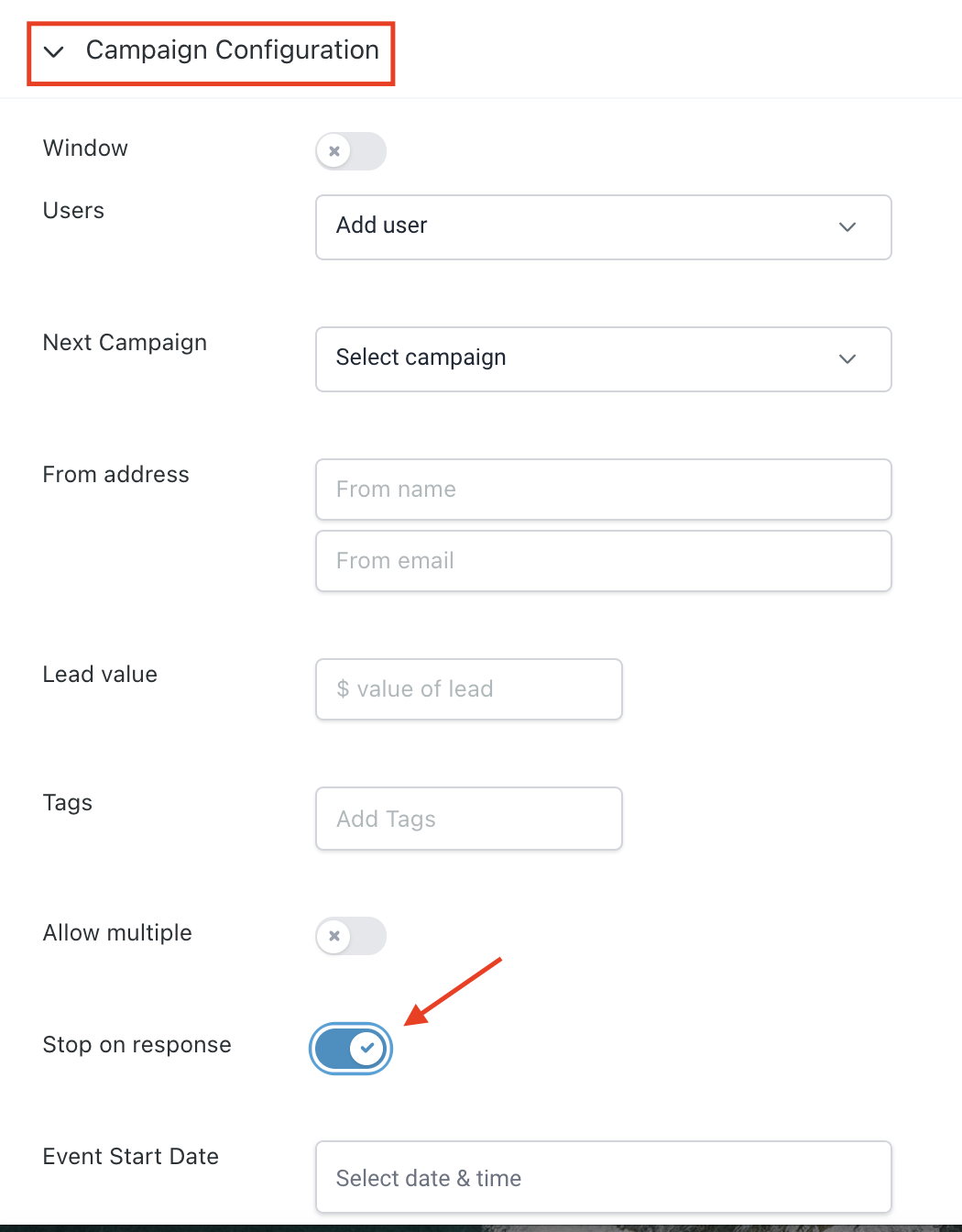Image resolution: width=962 pixels, height=1232 pixels.
Task: Click the Allow multiple label
Action: tap(117, 933)
